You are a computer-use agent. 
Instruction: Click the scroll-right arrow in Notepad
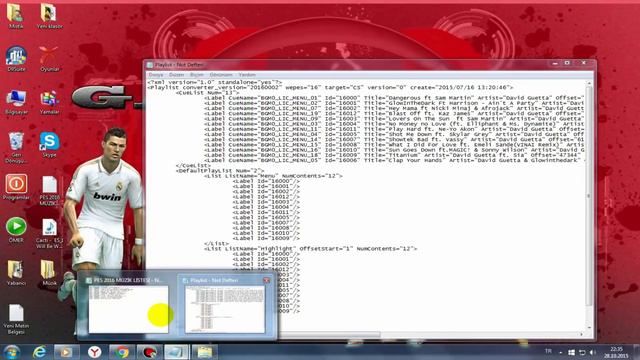(581, 335)
